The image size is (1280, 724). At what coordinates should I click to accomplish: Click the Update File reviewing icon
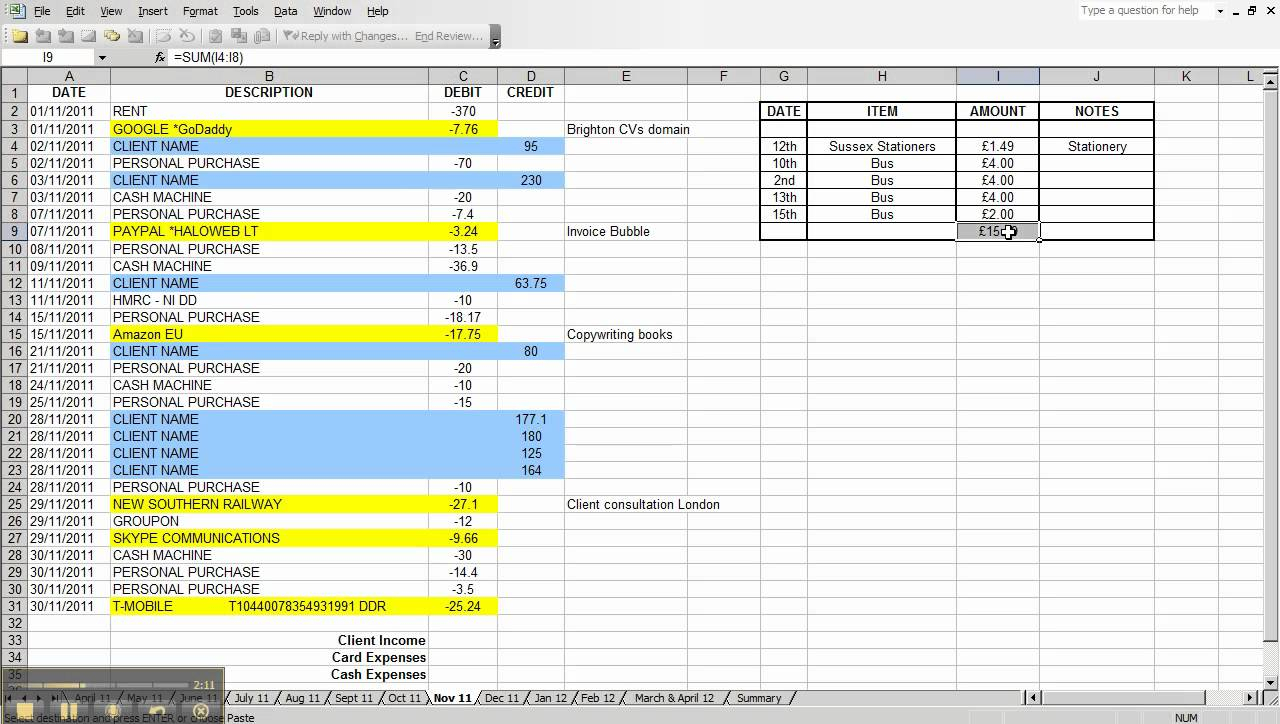coord(239,36)
